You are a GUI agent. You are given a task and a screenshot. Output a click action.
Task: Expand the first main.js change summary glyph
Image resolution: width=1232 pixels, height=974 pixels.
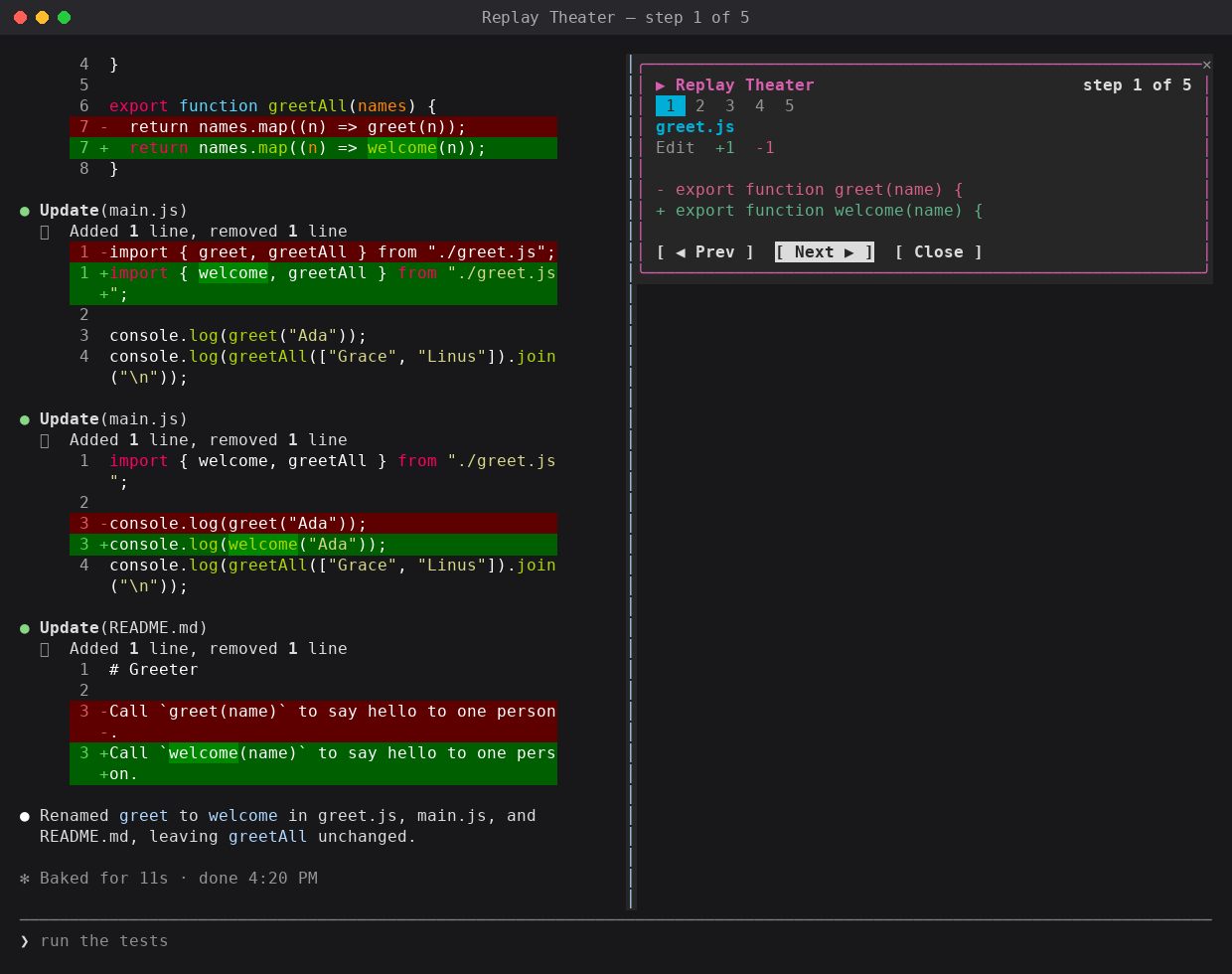45,232
